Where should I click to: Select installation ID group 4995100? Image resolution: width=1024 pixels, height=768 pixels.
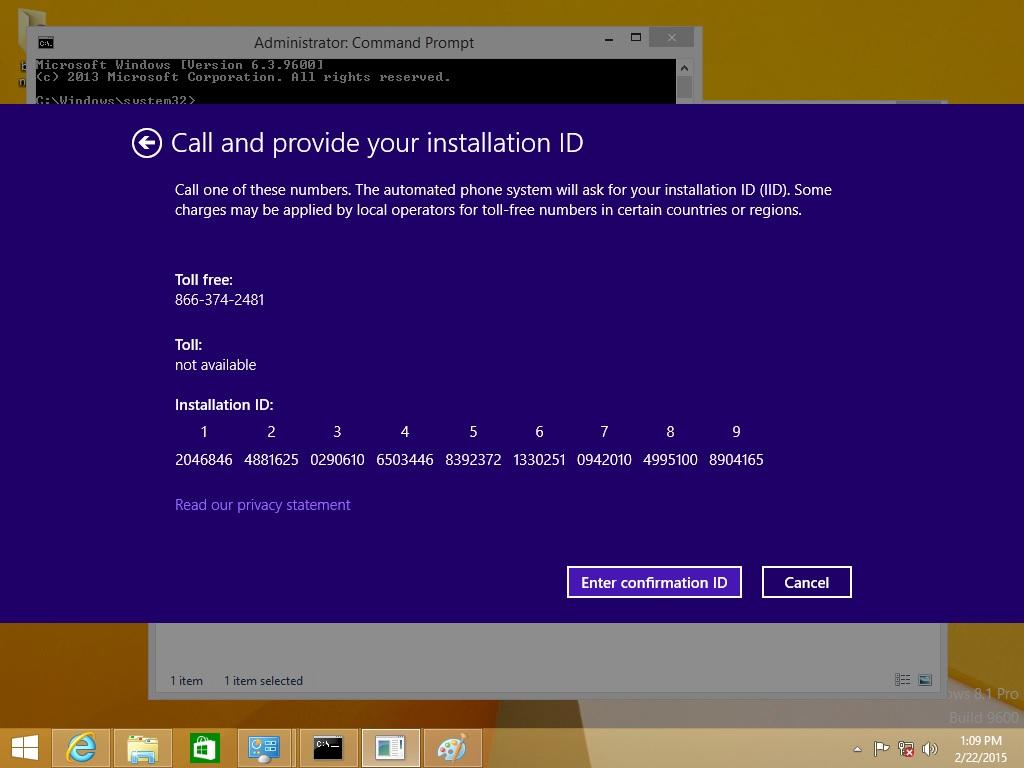(670, 460)
